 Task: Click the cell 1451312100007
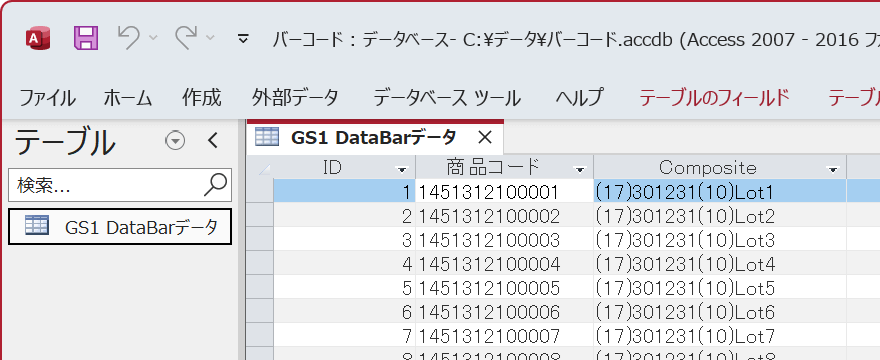coord(505,335)
